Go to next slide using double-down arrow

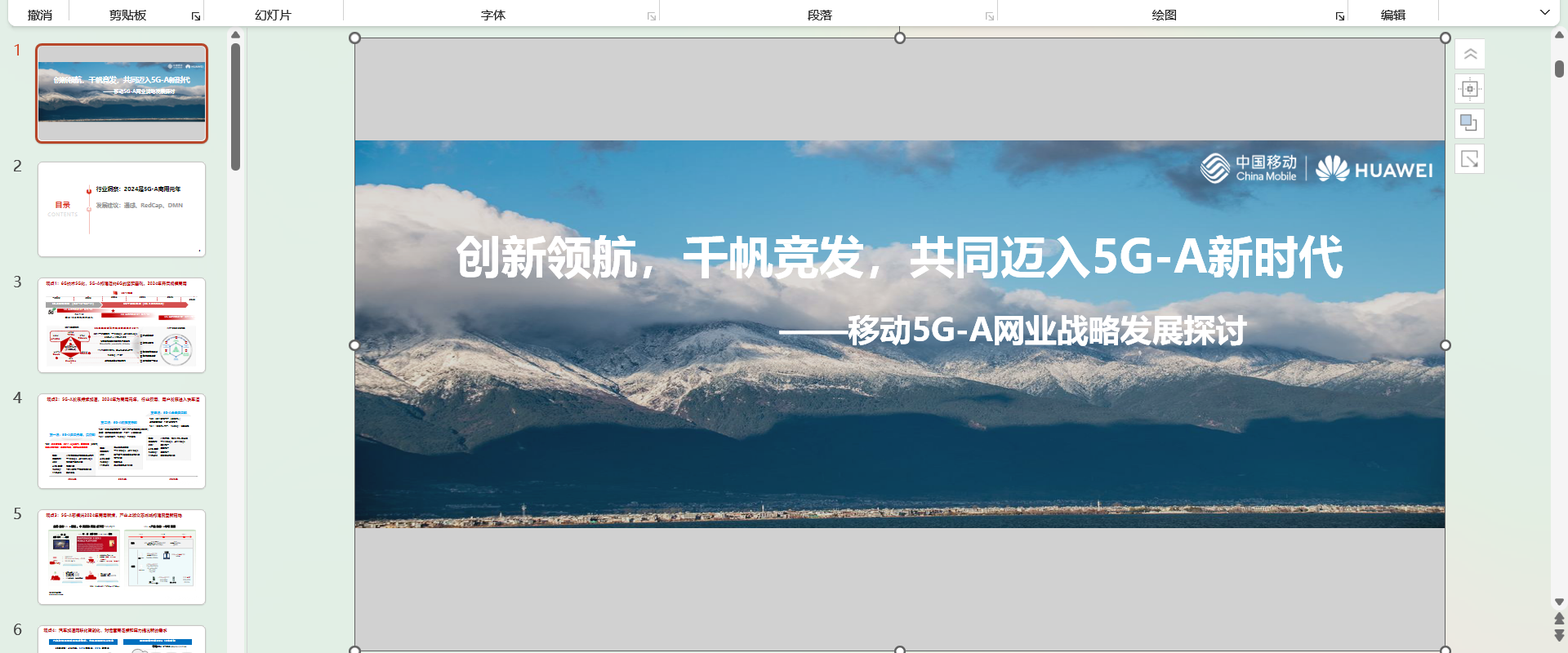click(x=1559, y=635)
